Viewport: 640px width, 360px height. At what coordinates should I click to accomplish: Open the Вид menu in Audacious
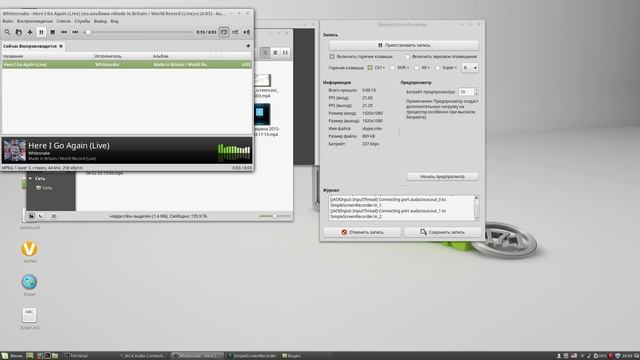[115, 21]
